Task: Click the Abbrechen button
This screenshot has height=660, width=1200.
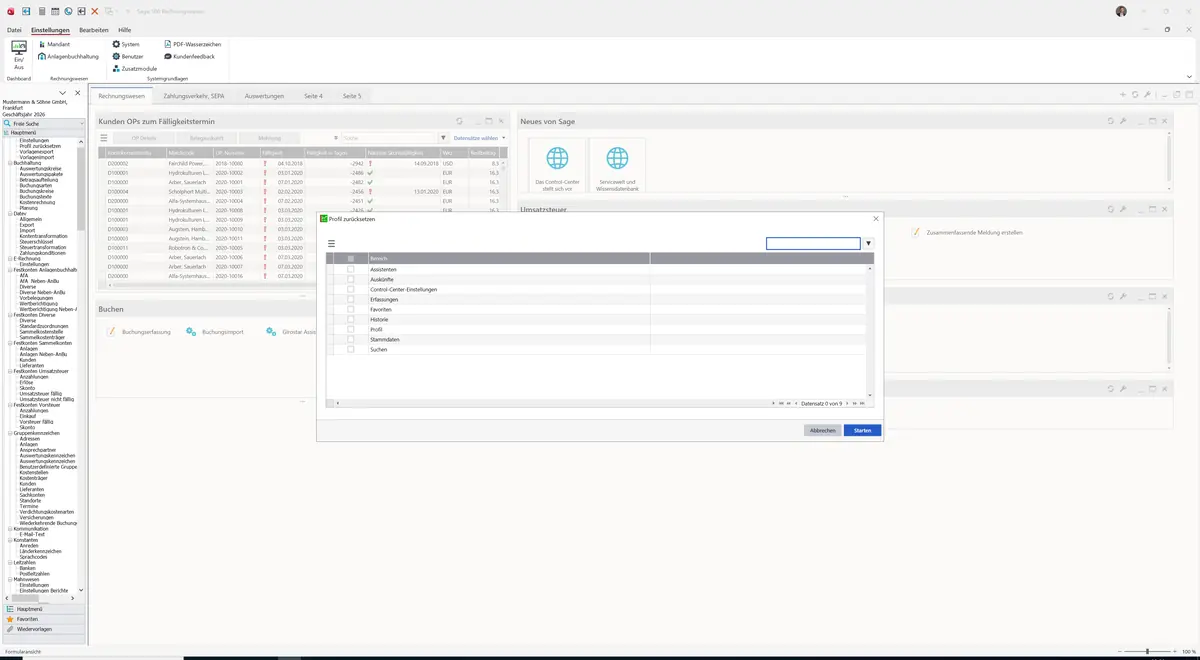Action: click(x=822, y=430)
